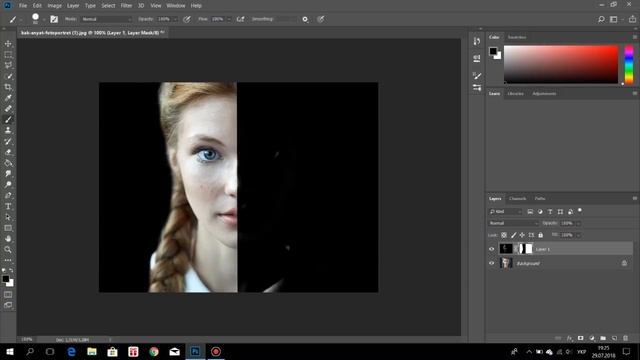Toggle Lock image pixels brush icon

(x=513, y=235)
